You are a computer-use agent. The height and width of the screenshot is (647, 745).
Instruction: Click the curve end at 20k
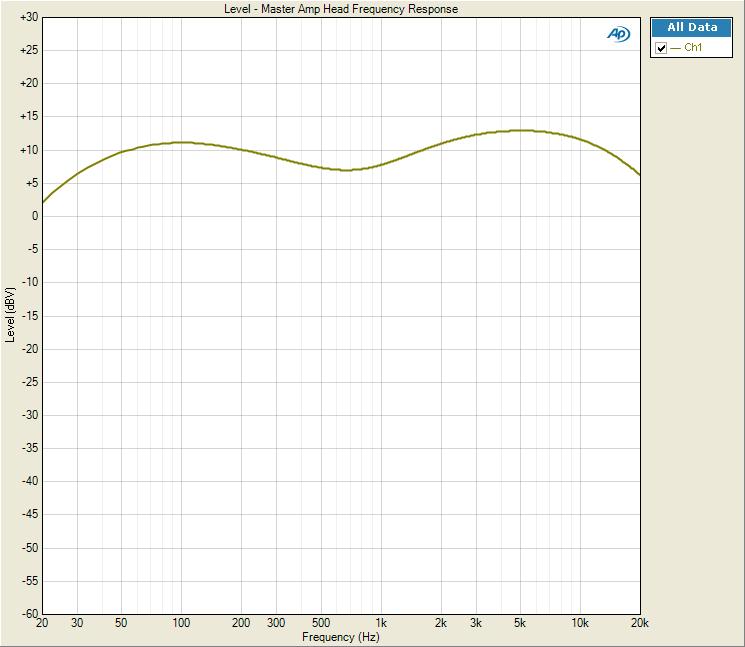(639, 175)
